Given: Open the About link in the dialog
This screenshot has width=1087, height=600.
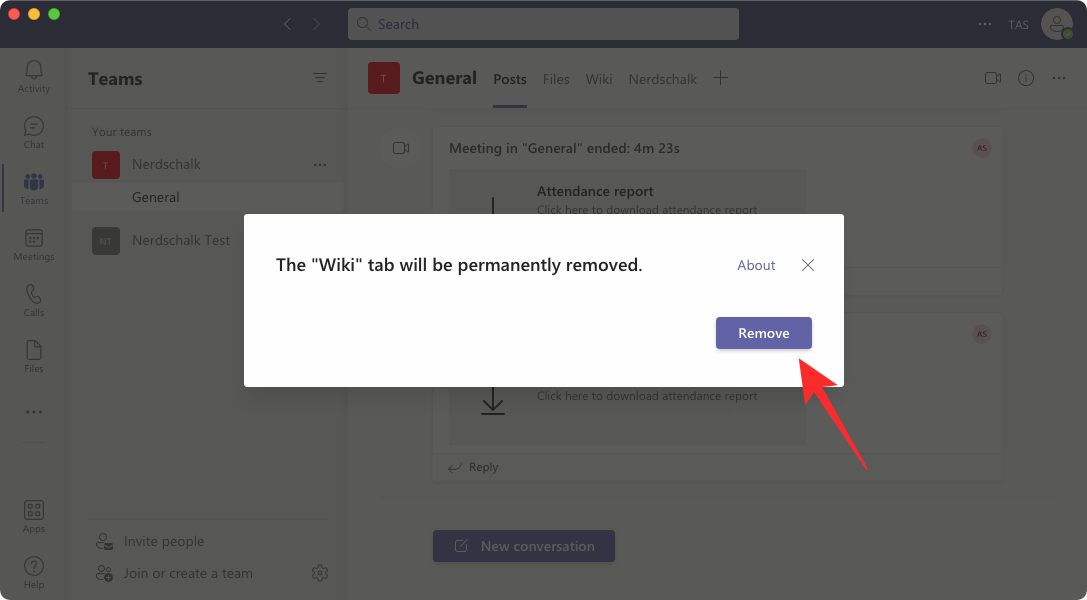Looking at the screenshot, I should (x=755, y=265).
